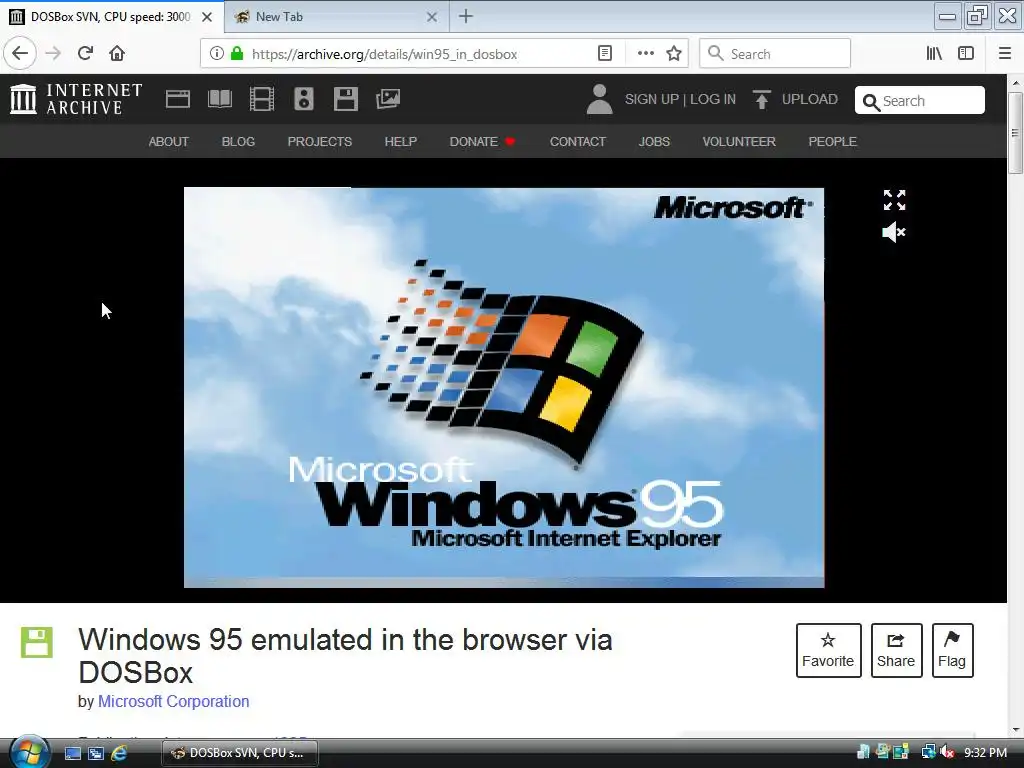Image resolution: width=1024 pixels, height=768 pixels.
Task: Close the New Tab tab
Action: [x=432, y=17]
